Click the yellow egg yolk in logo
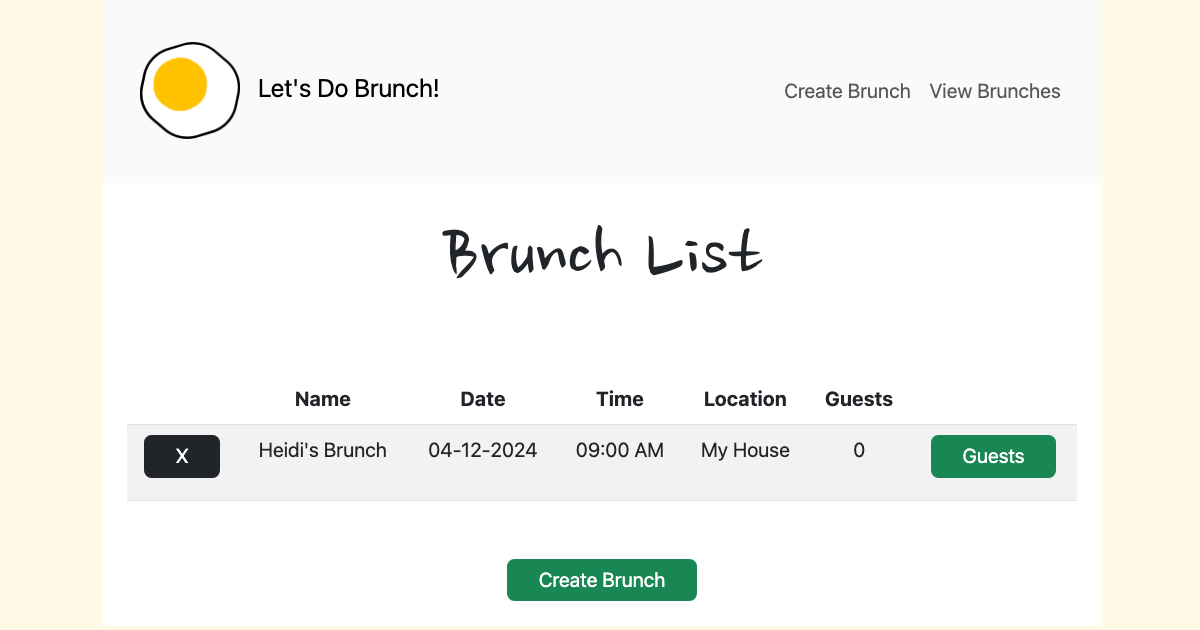Viewport: 1200px width, 630px height. tap(180, 85)
